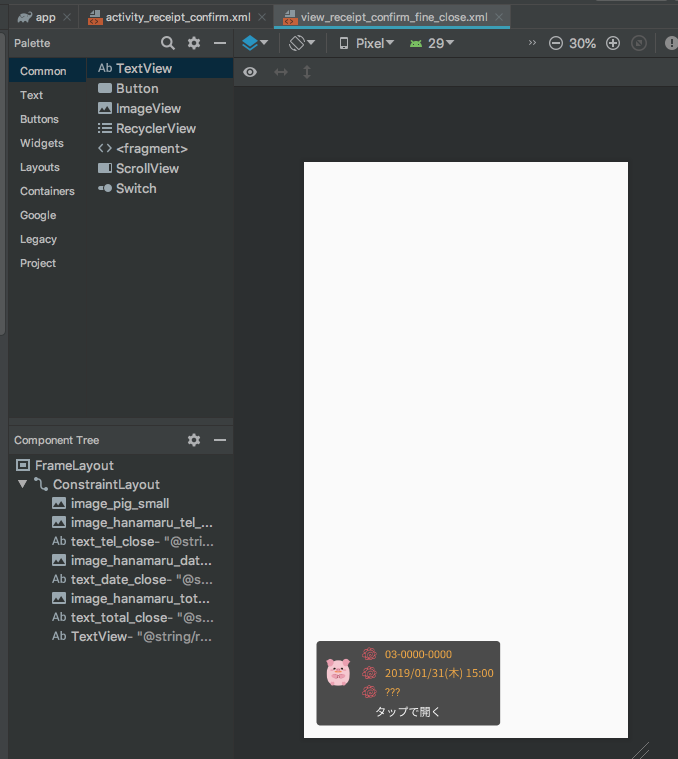The image size is (678, 759).
Task: Pick RecyclerView from the palette
Action: pyautogui.click(x=160, y=128)
